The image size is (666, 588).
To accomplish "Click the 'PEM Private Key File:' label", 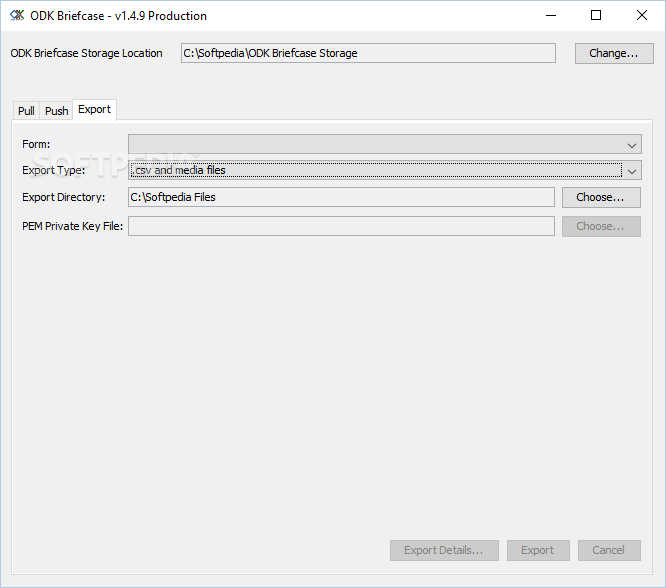I will pyautogui.click(x=72, y=226).
